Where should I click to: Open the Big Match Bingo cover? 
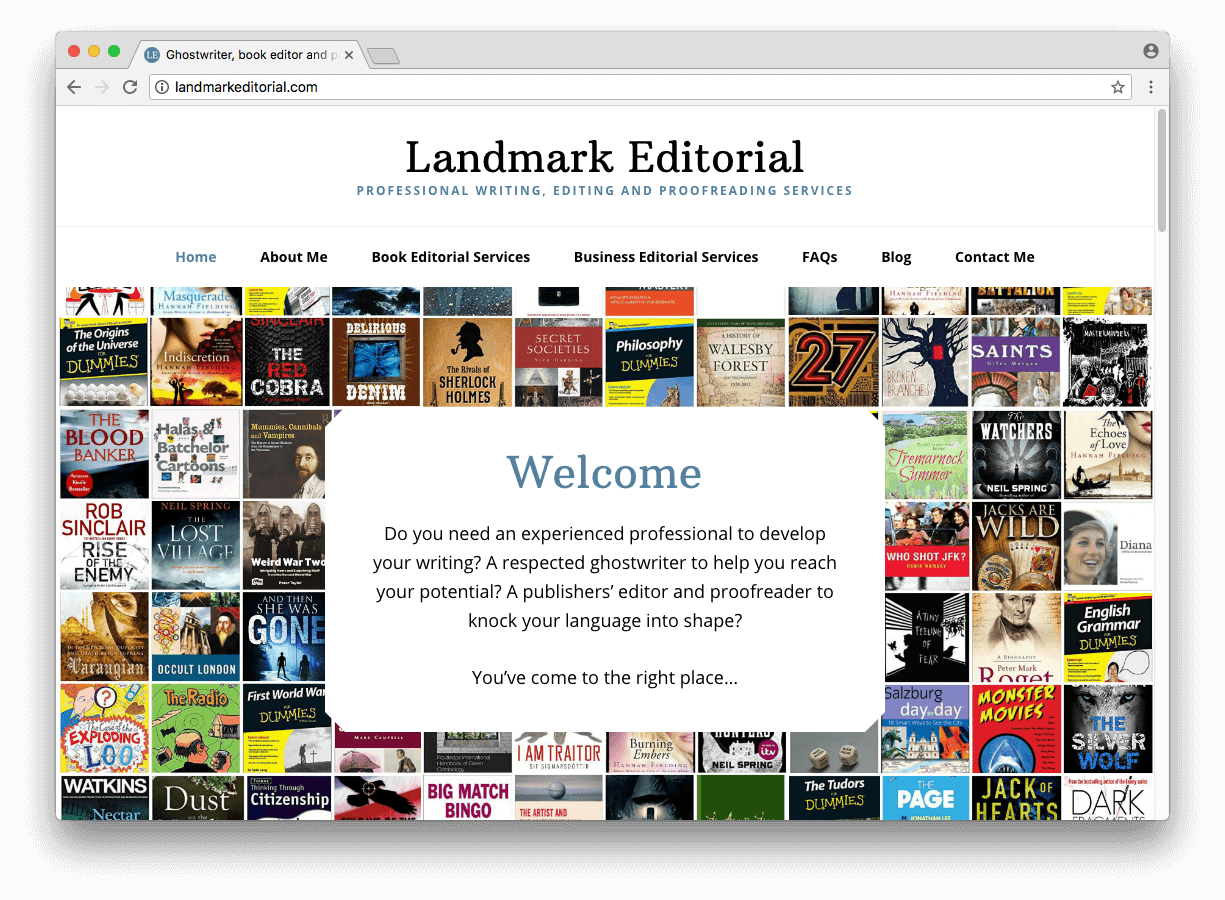pos(467,798)
